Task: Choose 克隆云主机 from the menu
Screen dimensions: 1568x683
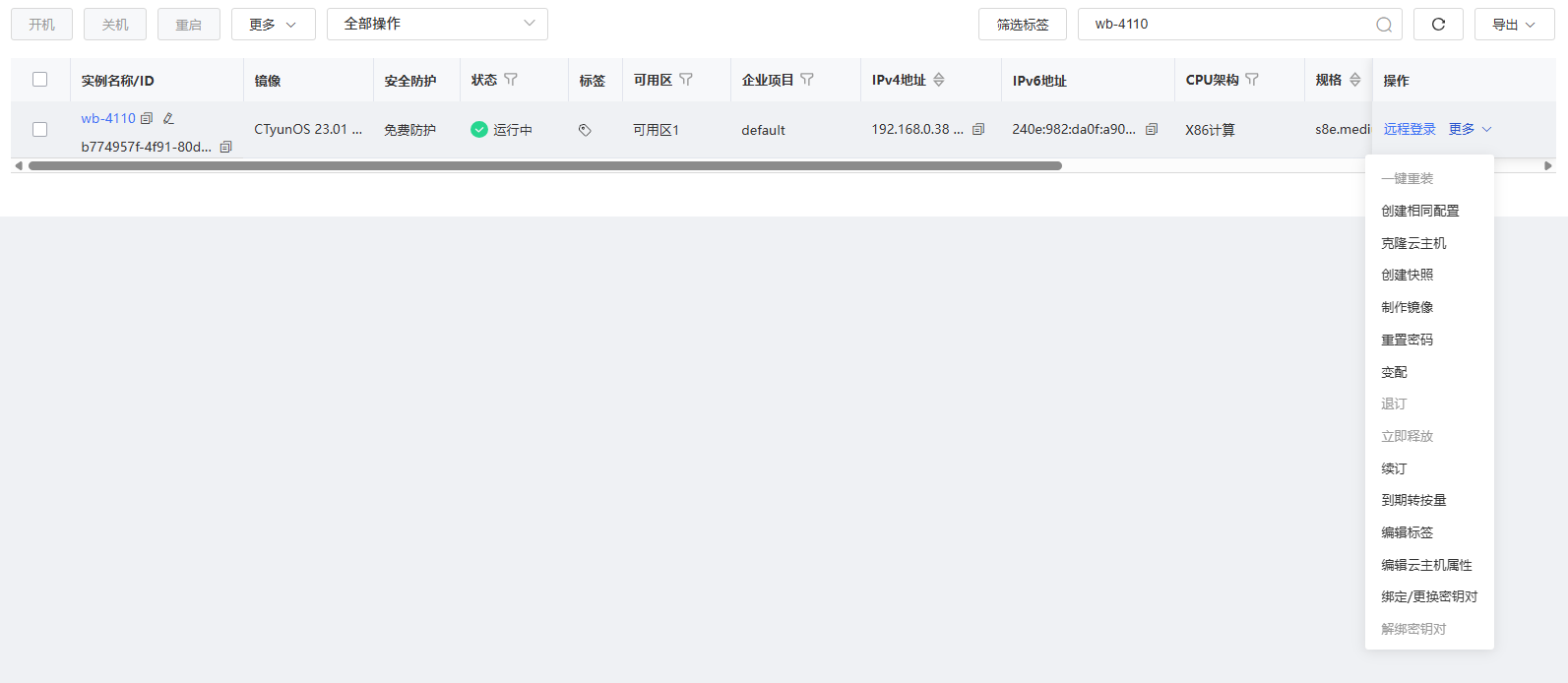Action: 1429,243
